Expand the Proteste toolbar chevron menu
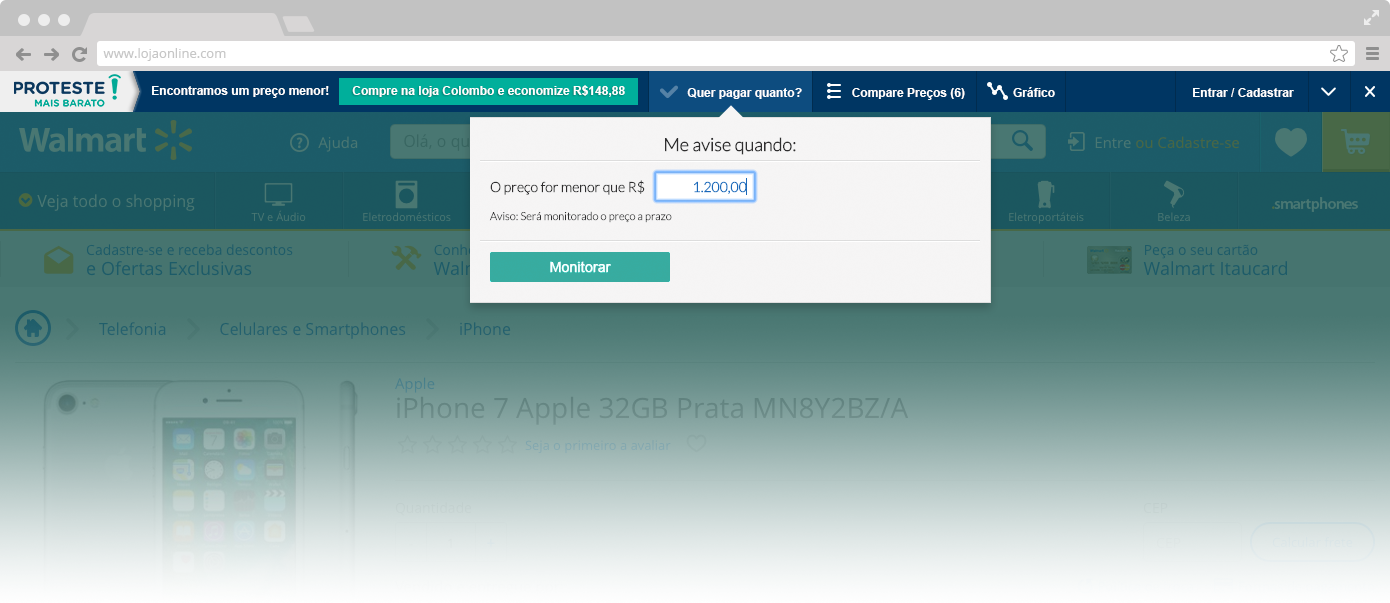1390x603 pixels. click(x=1328, y=92)
